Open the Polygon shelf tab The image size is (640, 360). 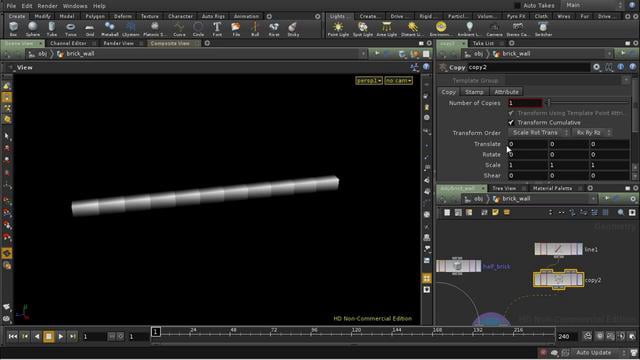pos(95,16)
